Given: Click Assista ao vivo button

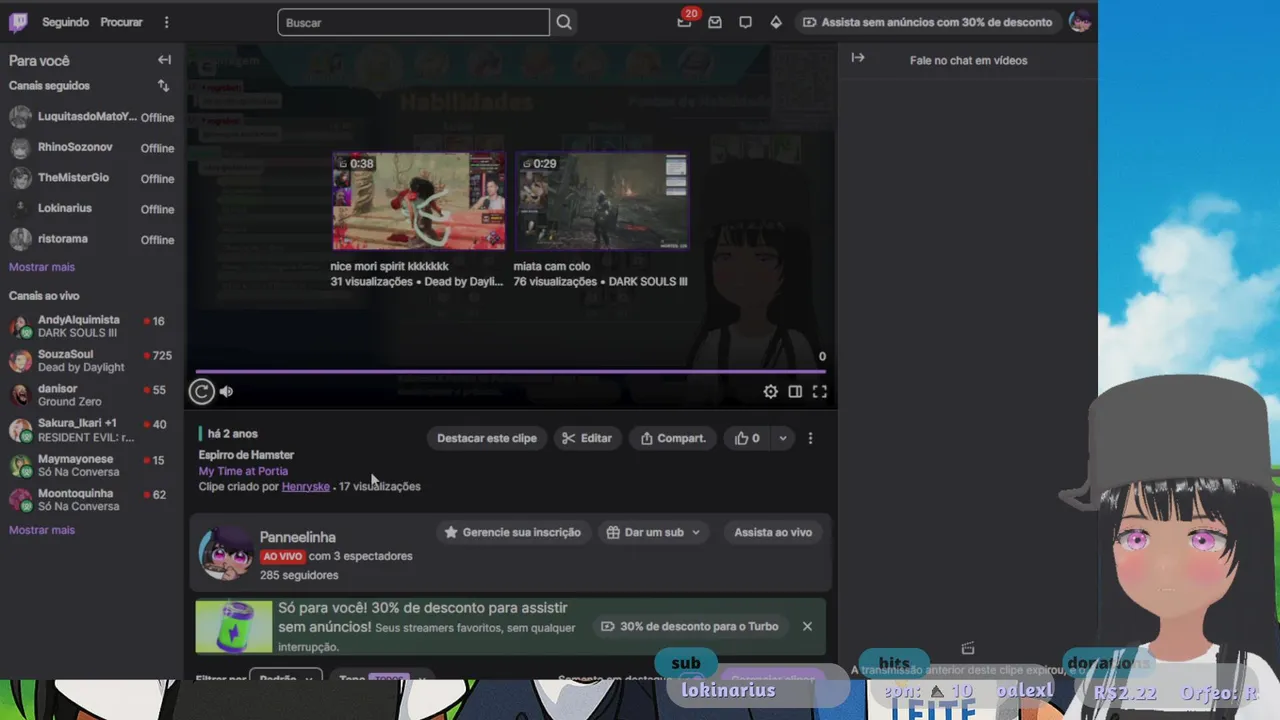Looking at the screenshot, I should click(x=773, y=532).
